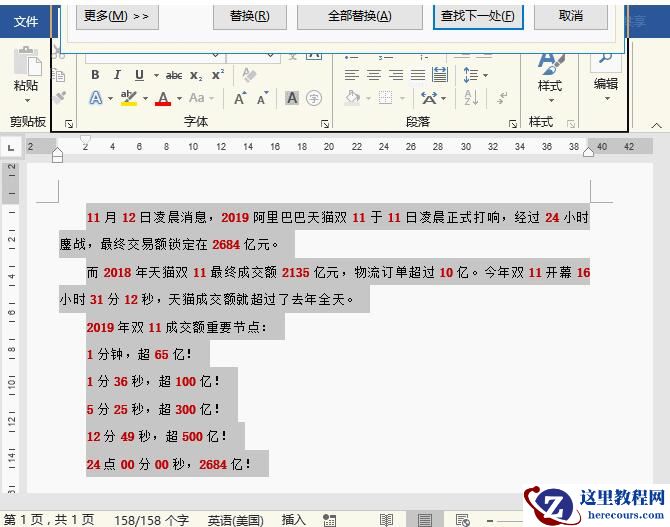Click Find Next (查找下一处) button
The image size is (670, 527).
(x=478, y=17)
